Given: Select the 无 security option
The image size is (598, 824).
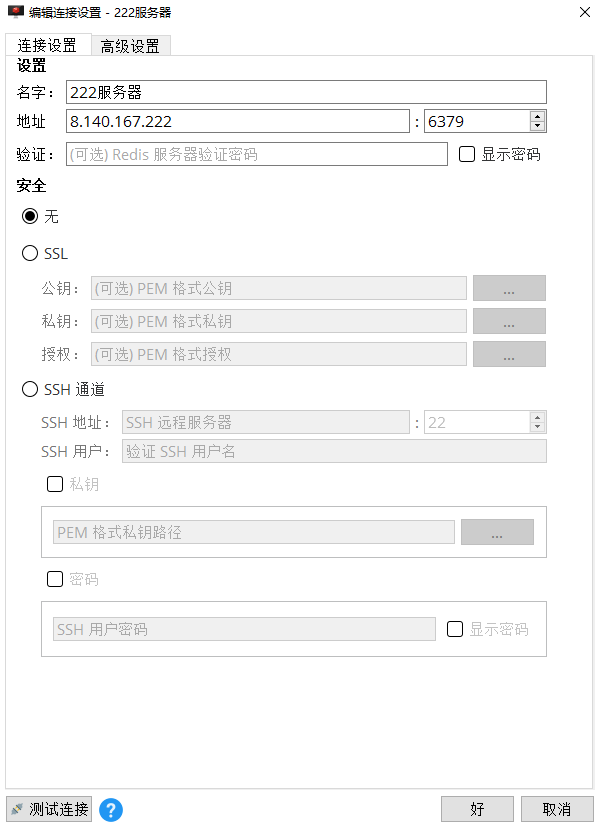Looking at the screenshot, I should (x=30, y=216).
